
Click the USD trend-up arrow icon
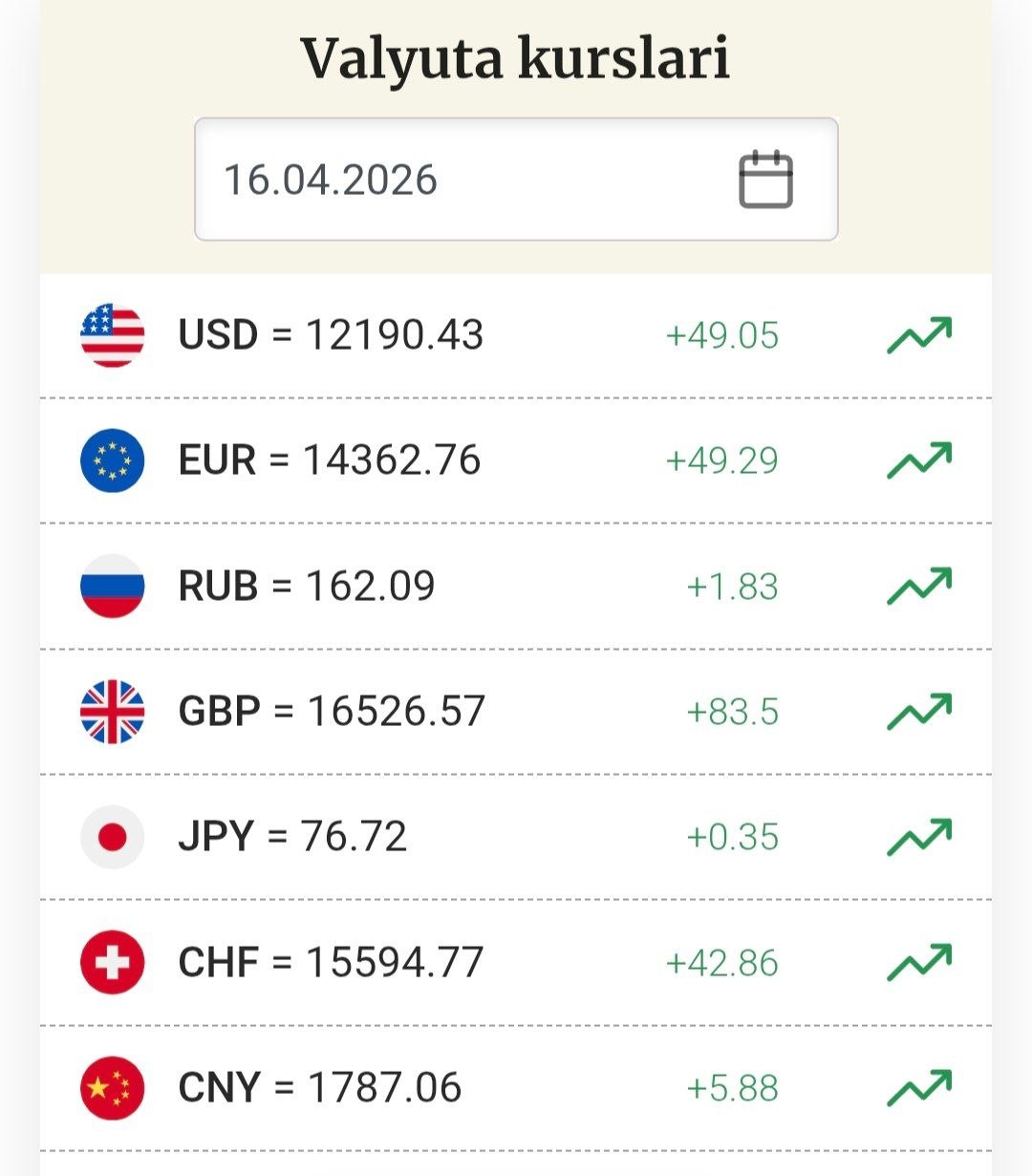point(919,335)
